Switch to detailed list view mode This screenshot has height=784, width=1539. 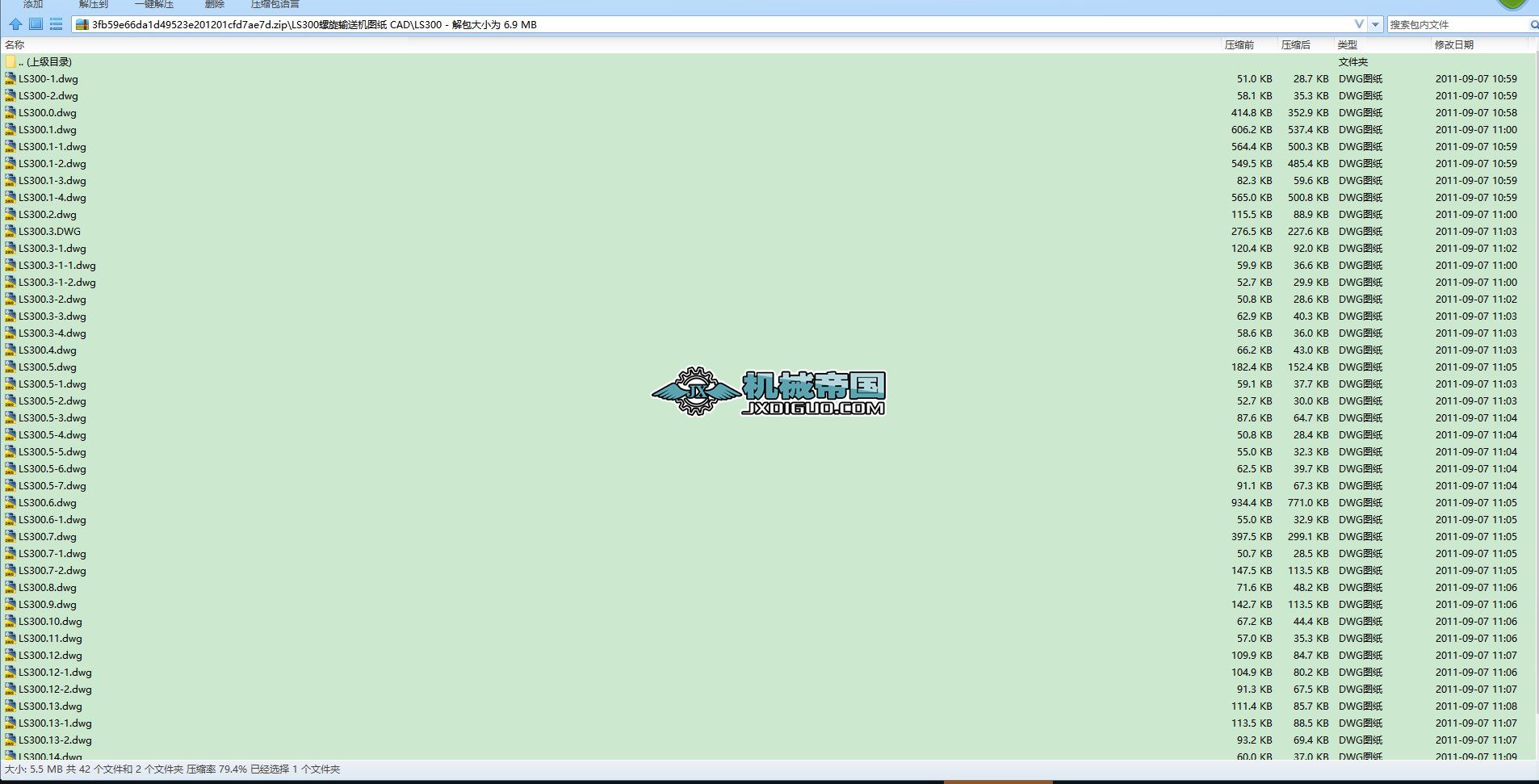(x=56, y=24)
